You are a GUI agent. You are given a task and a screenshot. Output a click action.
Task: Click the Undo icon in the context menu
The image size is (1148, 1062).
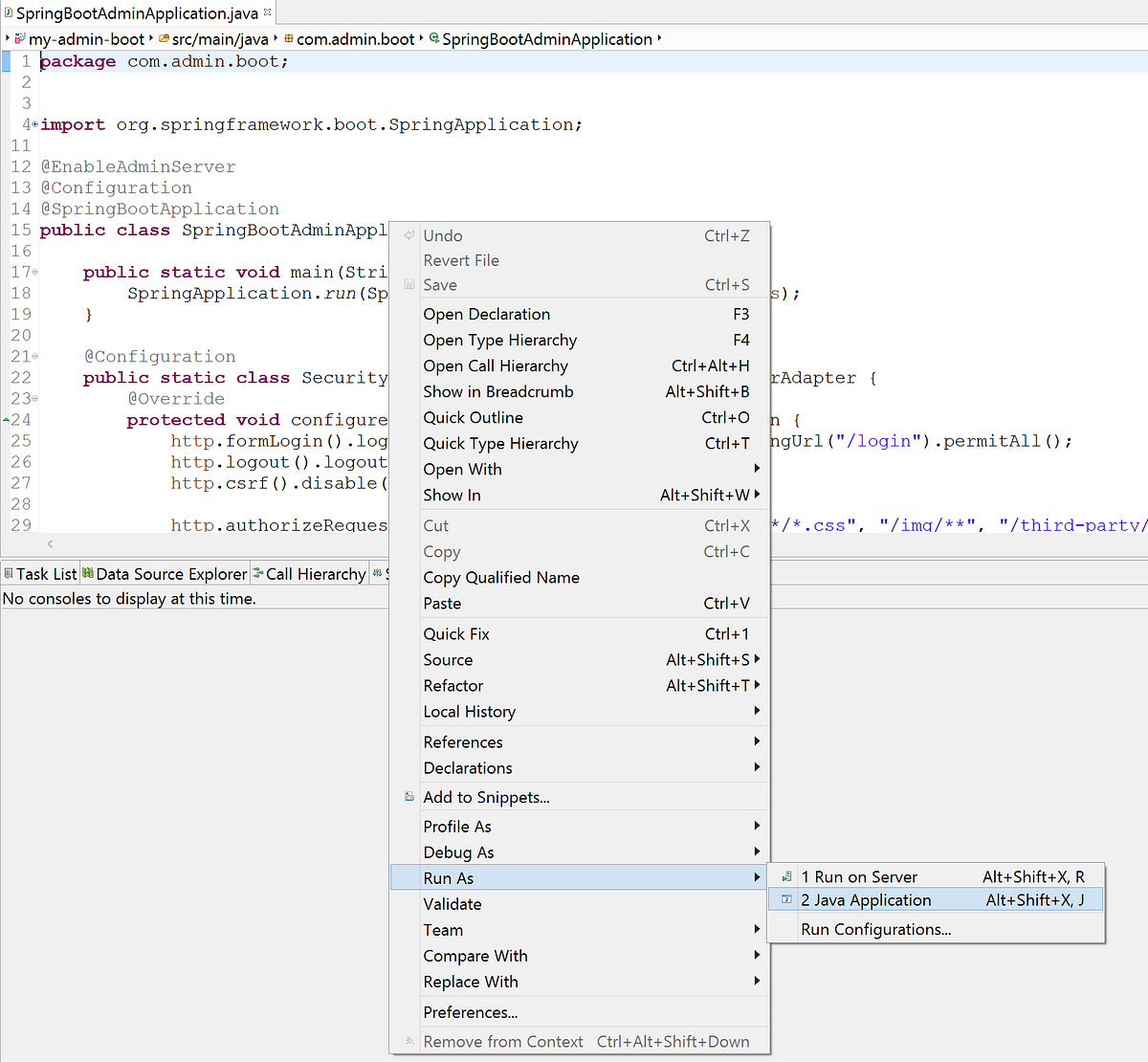point(408,234)
